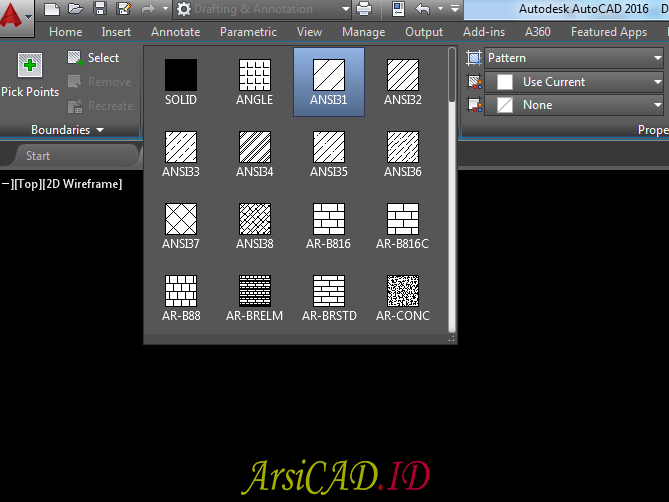Open the View ribbon tab

click(309, 32)
